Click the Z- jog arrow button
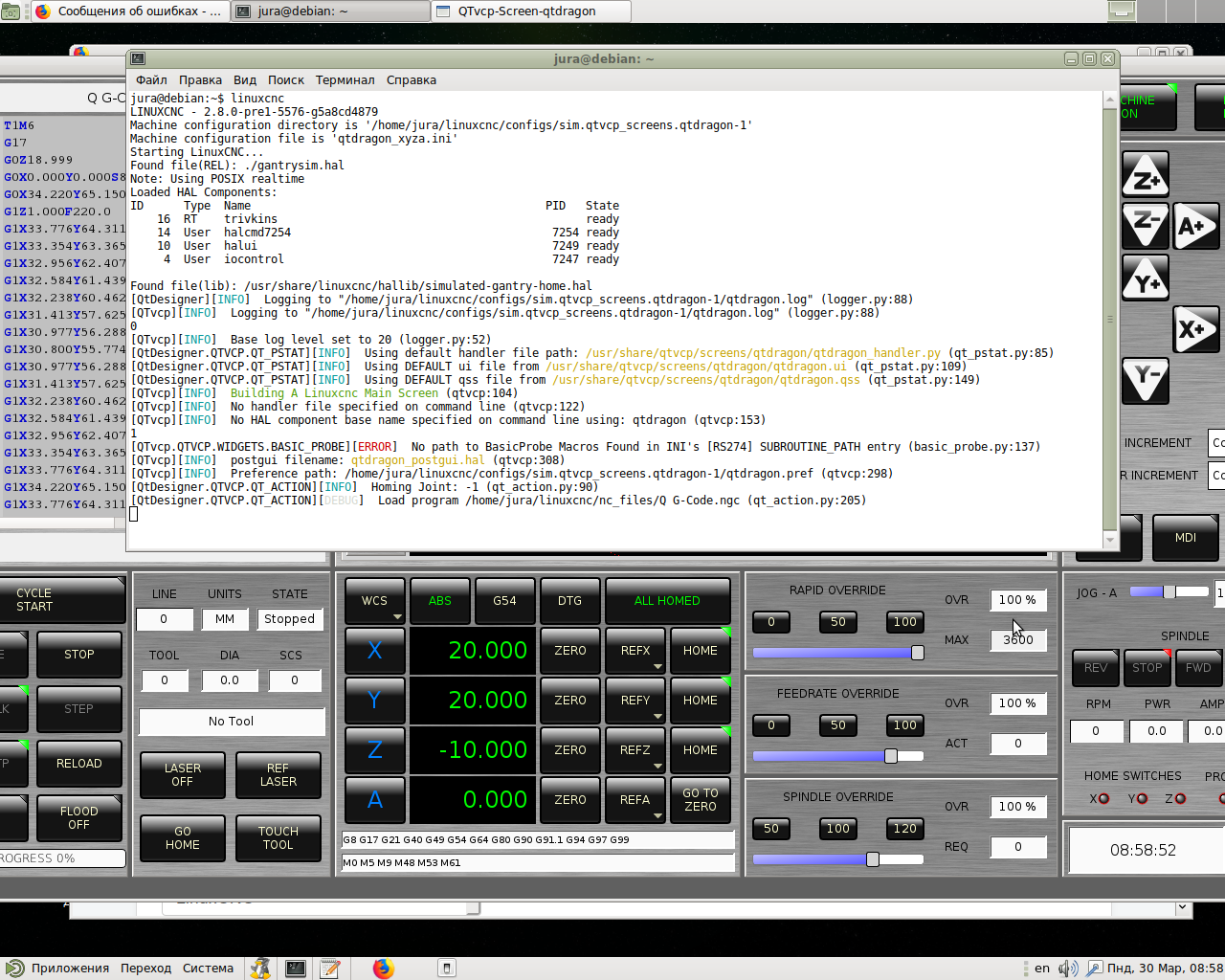Image resolution: width=1225 pixels, height=980 pixels. [1146, 227]
